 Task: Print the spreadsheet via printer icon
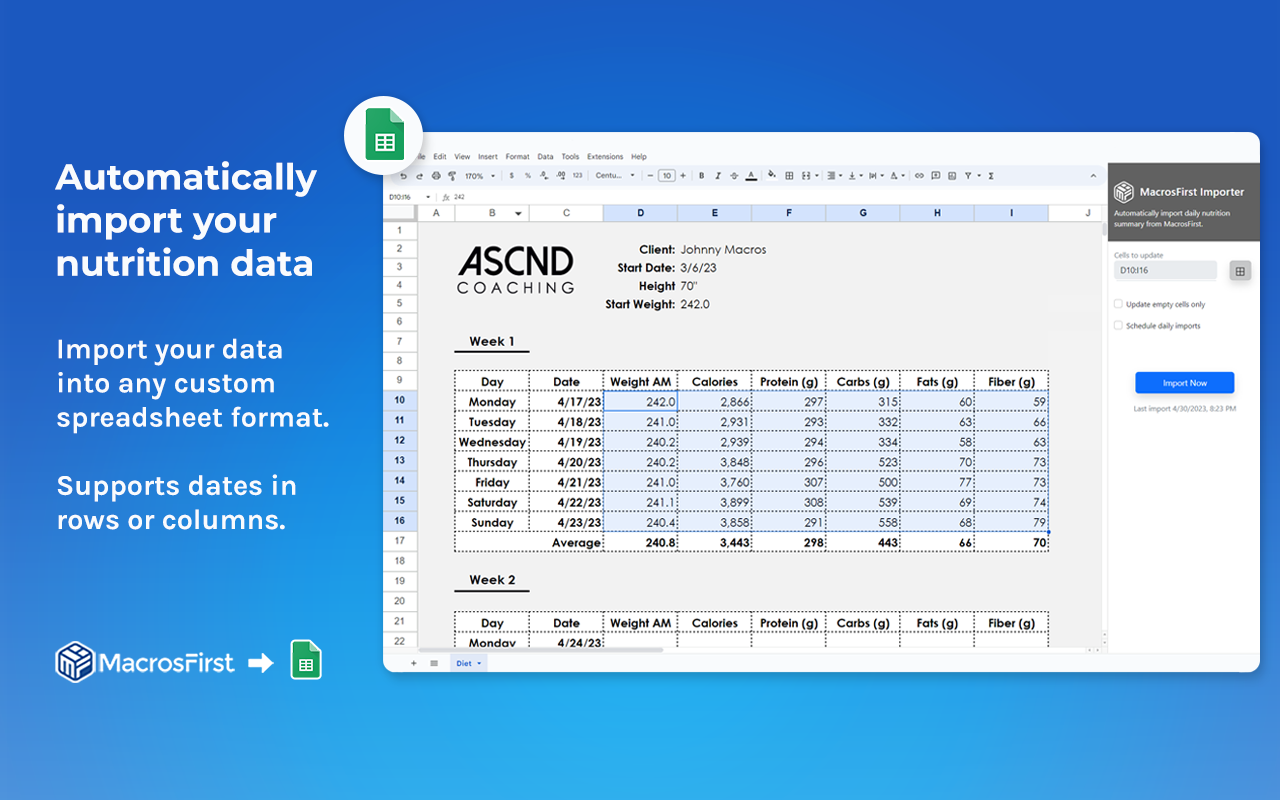[436, 176]
